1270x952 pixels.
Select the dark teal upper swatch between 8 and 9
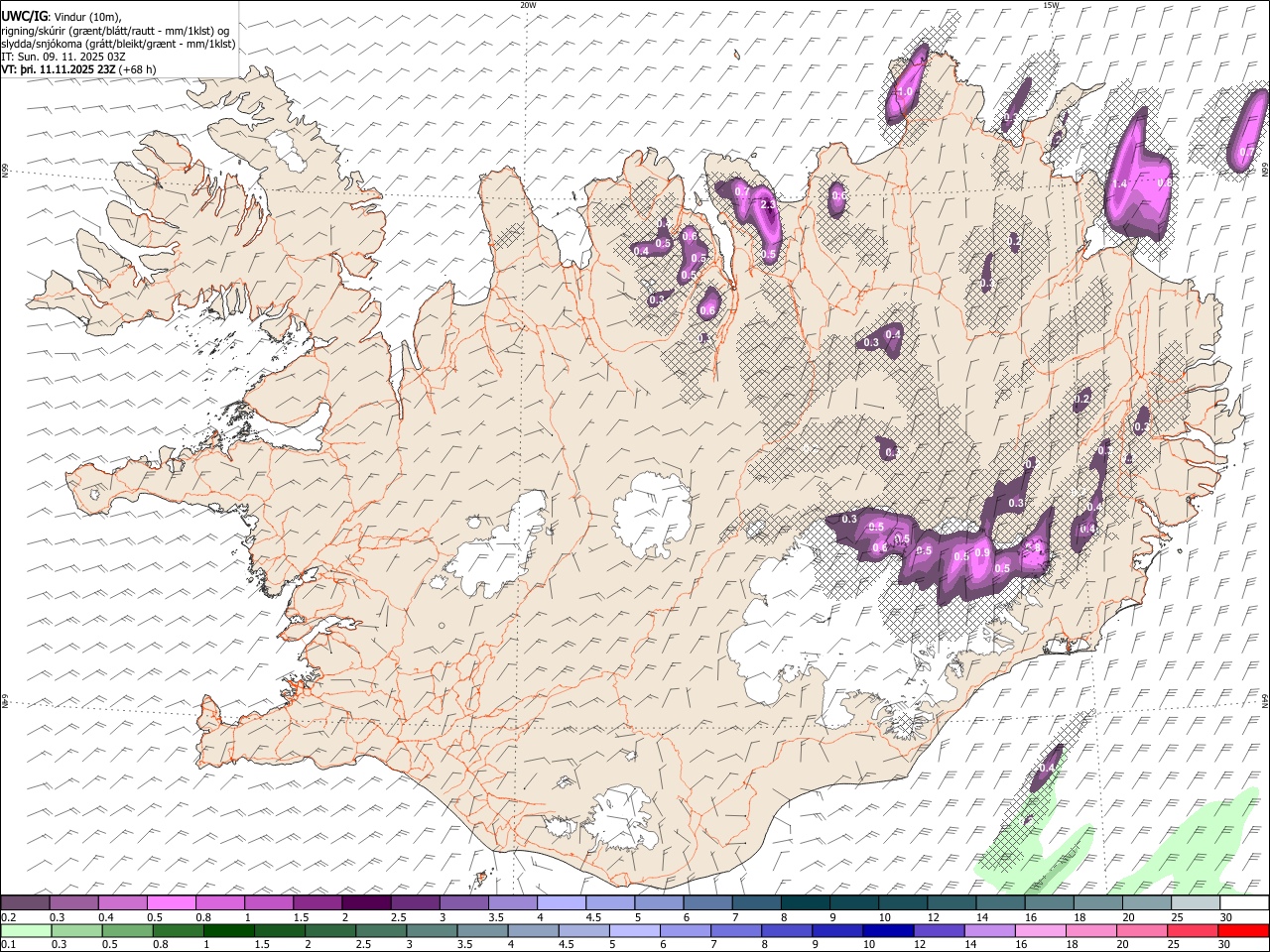coord(805,903)
